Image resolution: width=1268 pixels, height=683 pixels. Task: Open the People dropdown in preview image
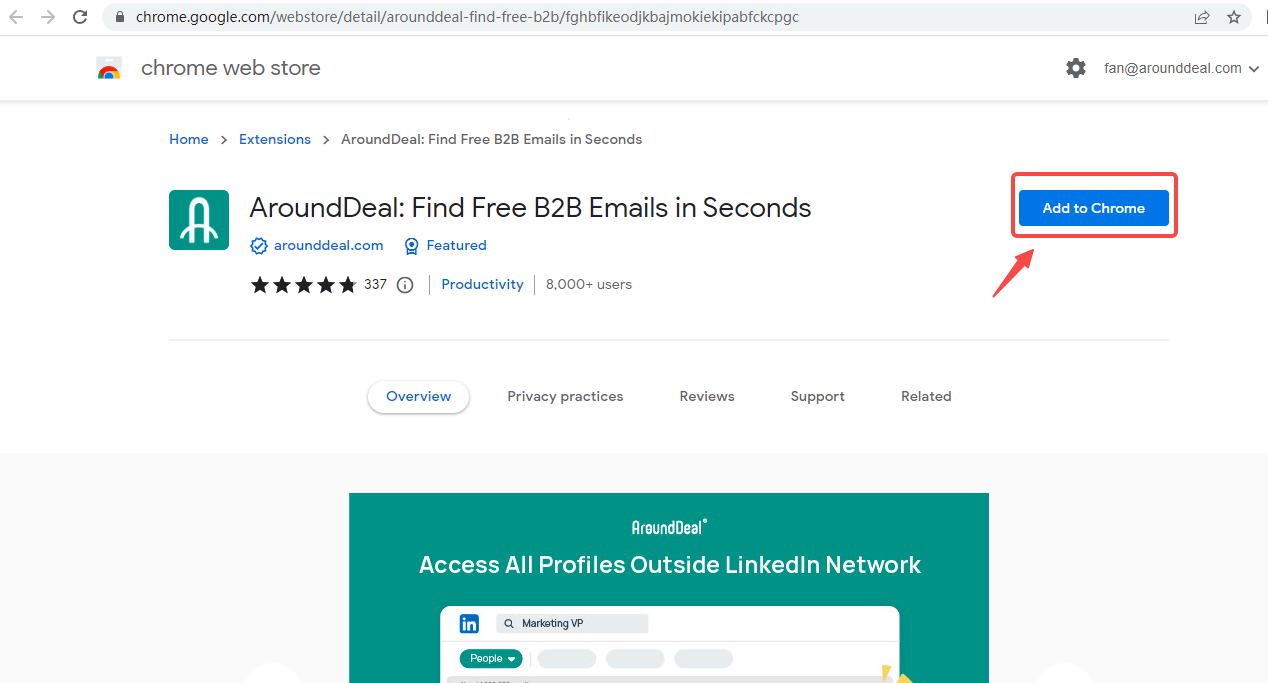click(x=491, y=658)
